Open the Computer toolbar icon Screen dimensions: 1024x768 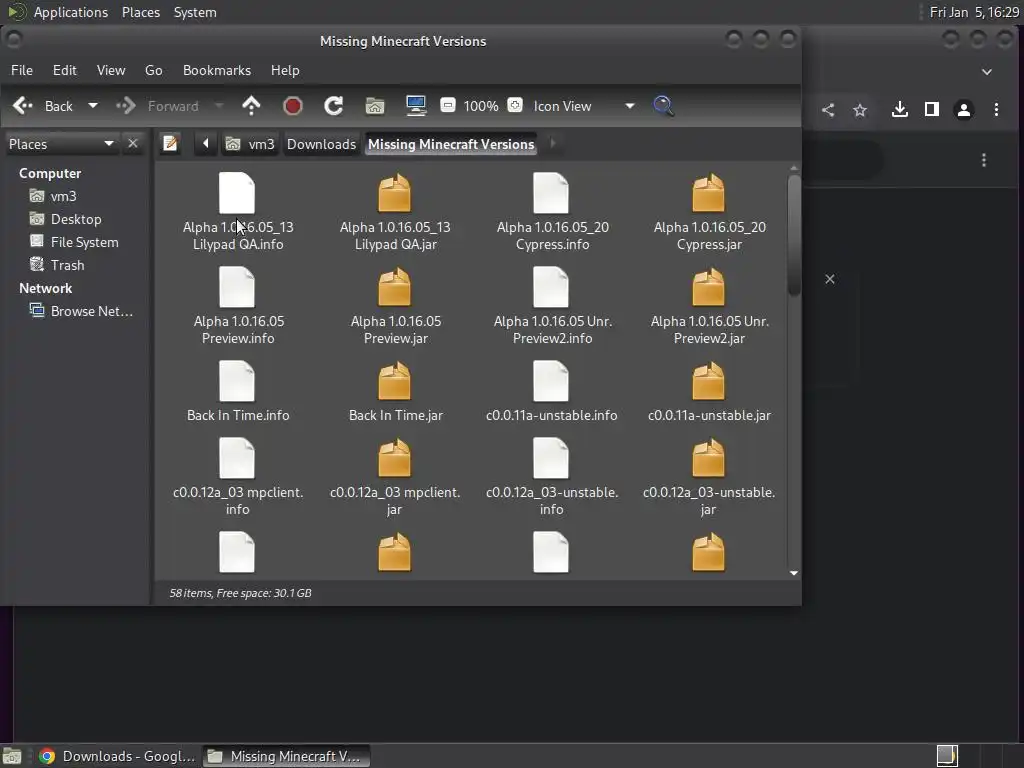pyautogui.click(x=416, y=106)
